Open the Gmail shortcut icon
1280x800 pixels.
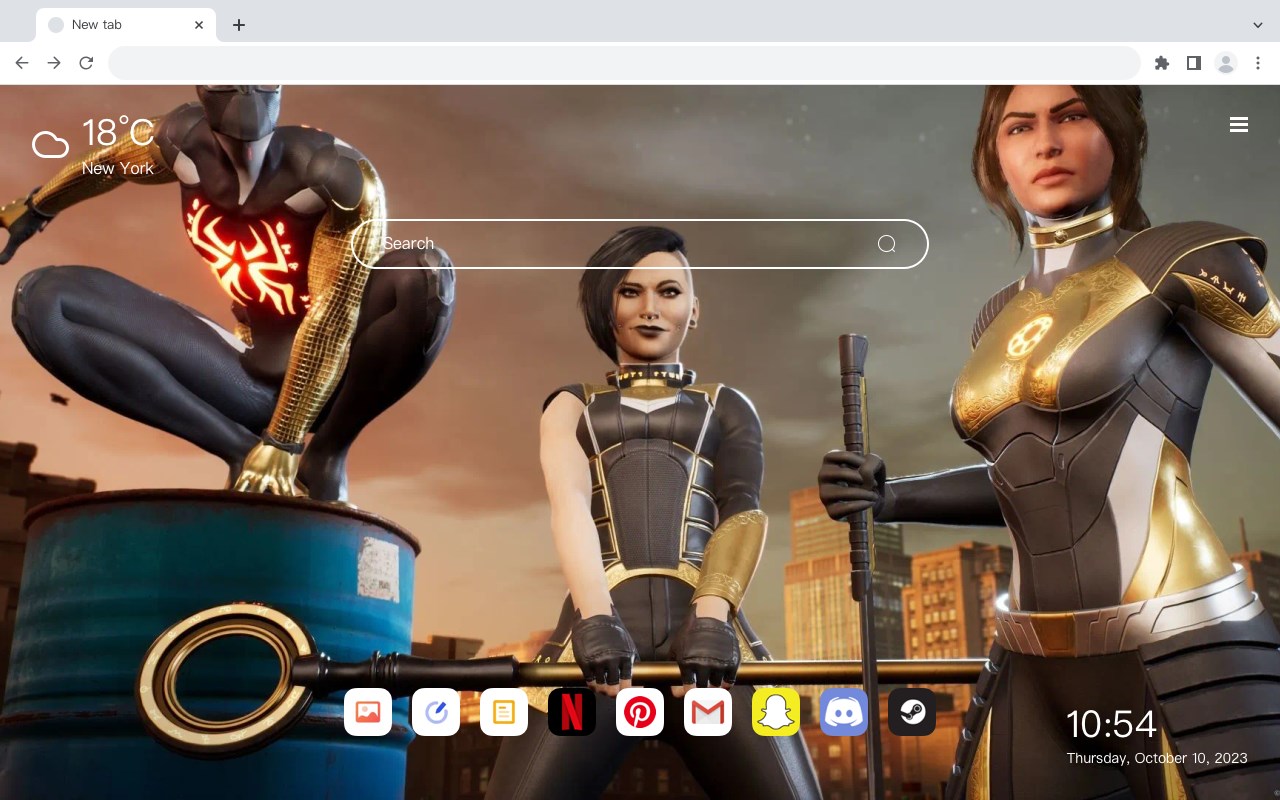[708, 712]
